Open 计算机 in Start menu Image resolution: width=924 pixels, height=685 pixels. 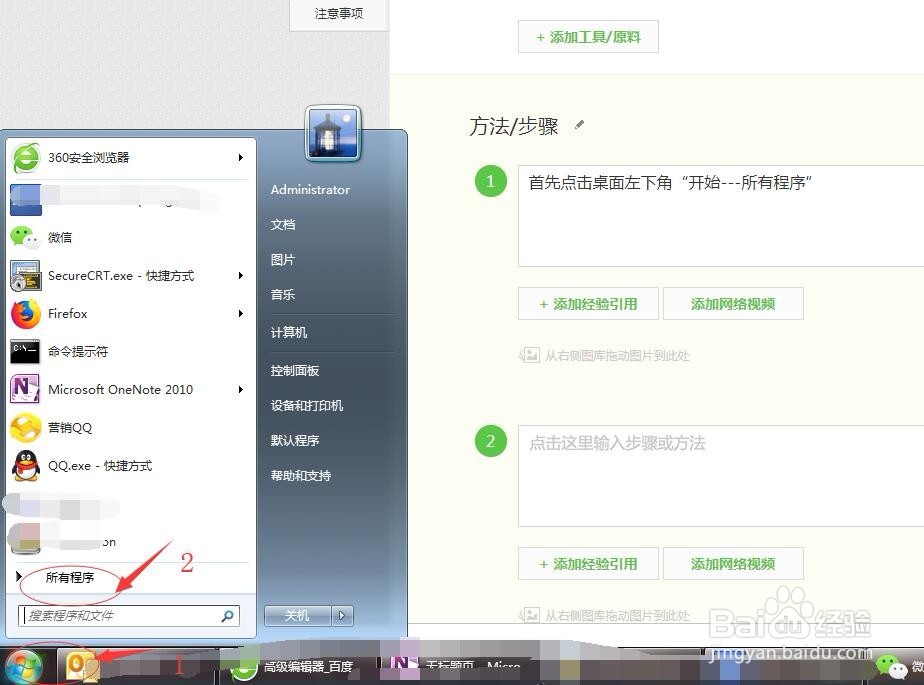pyautogui.click(x=289, y=332)
